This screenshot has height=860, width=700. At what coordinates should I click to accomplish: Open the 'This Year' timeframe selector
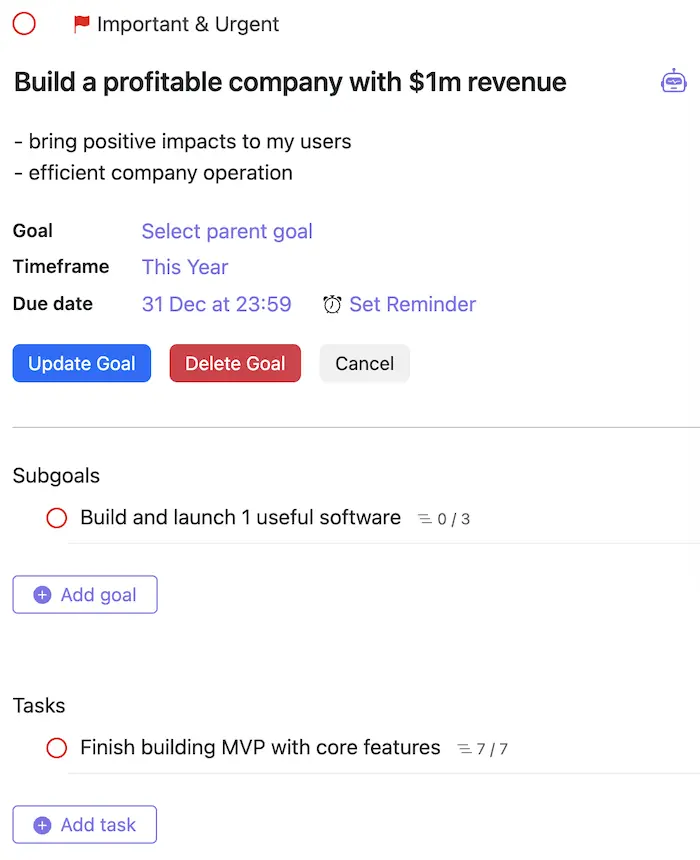(x=185, y=267)
